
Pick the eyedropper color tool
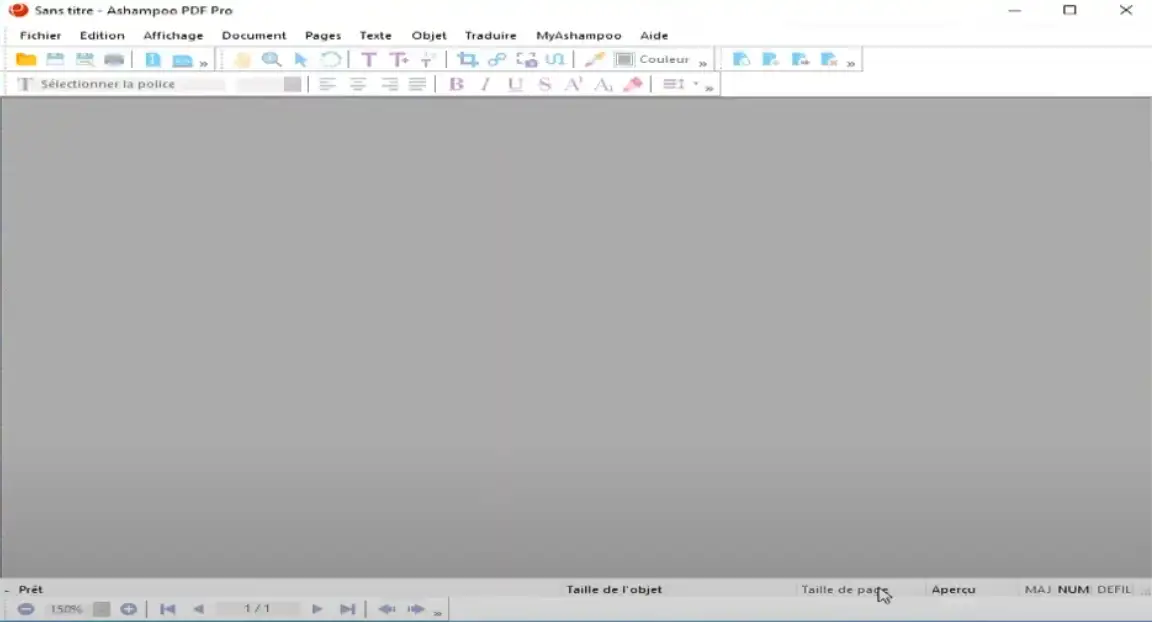tap(594, 60)
